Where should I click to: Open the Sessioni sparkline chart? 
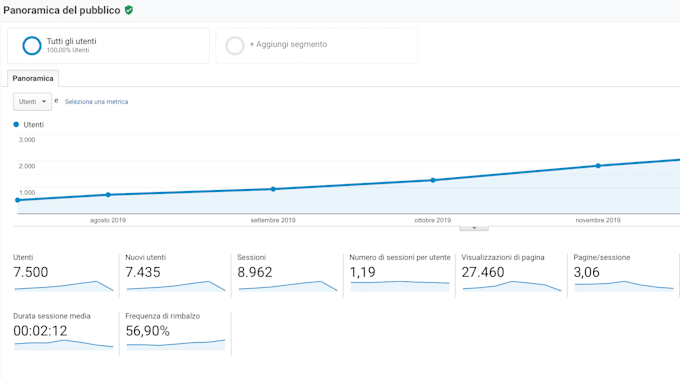(x=288, y=286)
